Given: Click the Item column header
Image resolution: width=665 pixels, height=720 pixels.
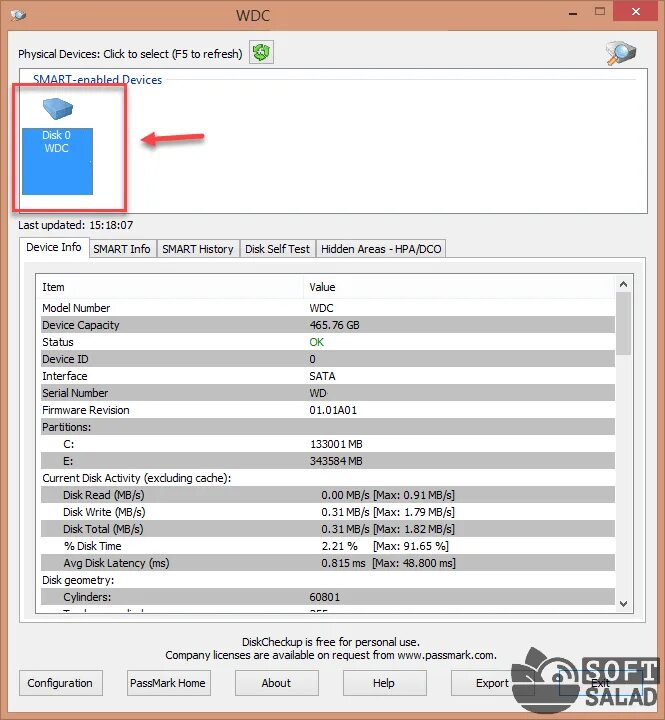Looking at the screenshot, I should (170, 287).
